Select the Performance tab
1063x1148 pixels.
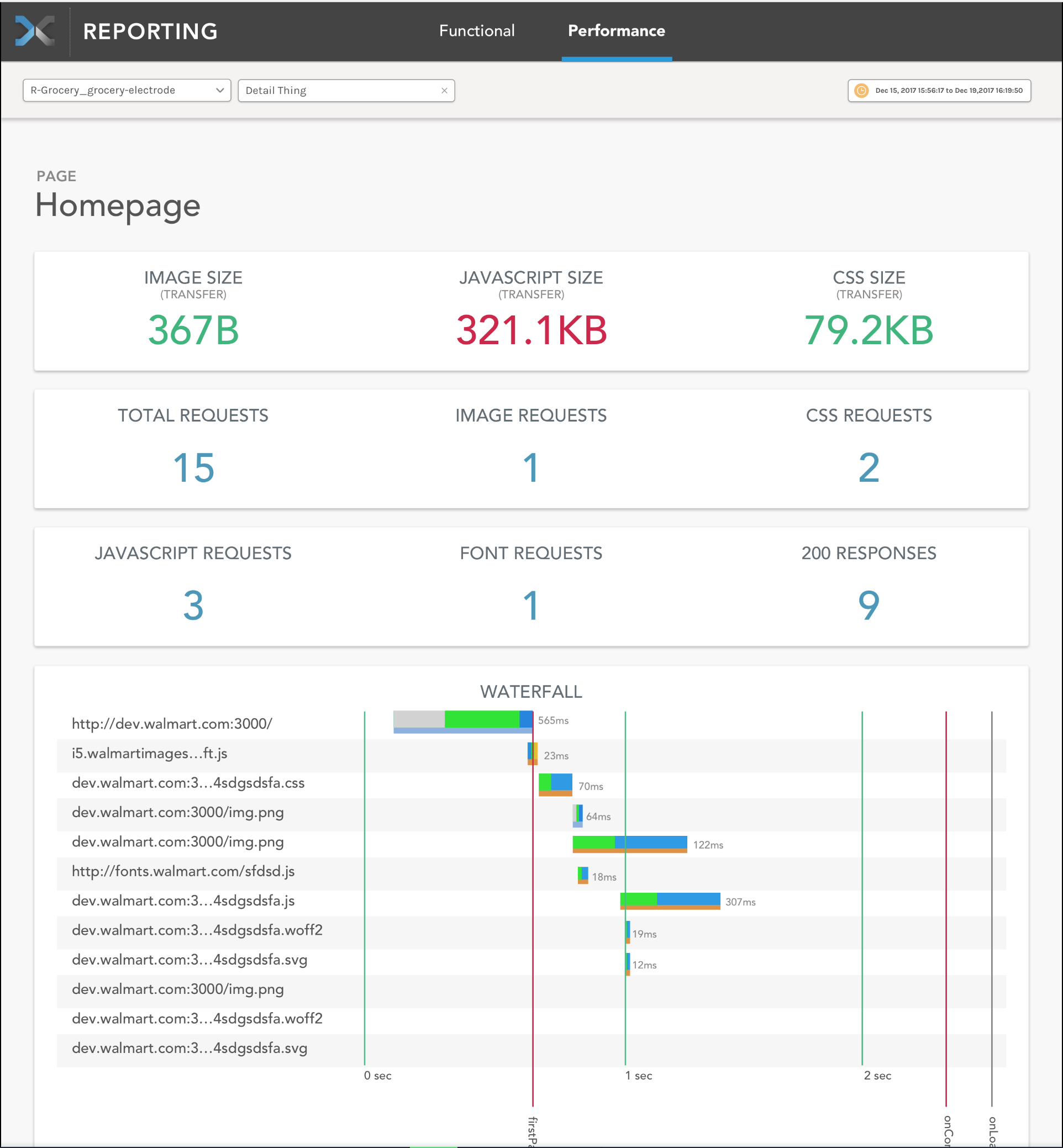(616, 31)
